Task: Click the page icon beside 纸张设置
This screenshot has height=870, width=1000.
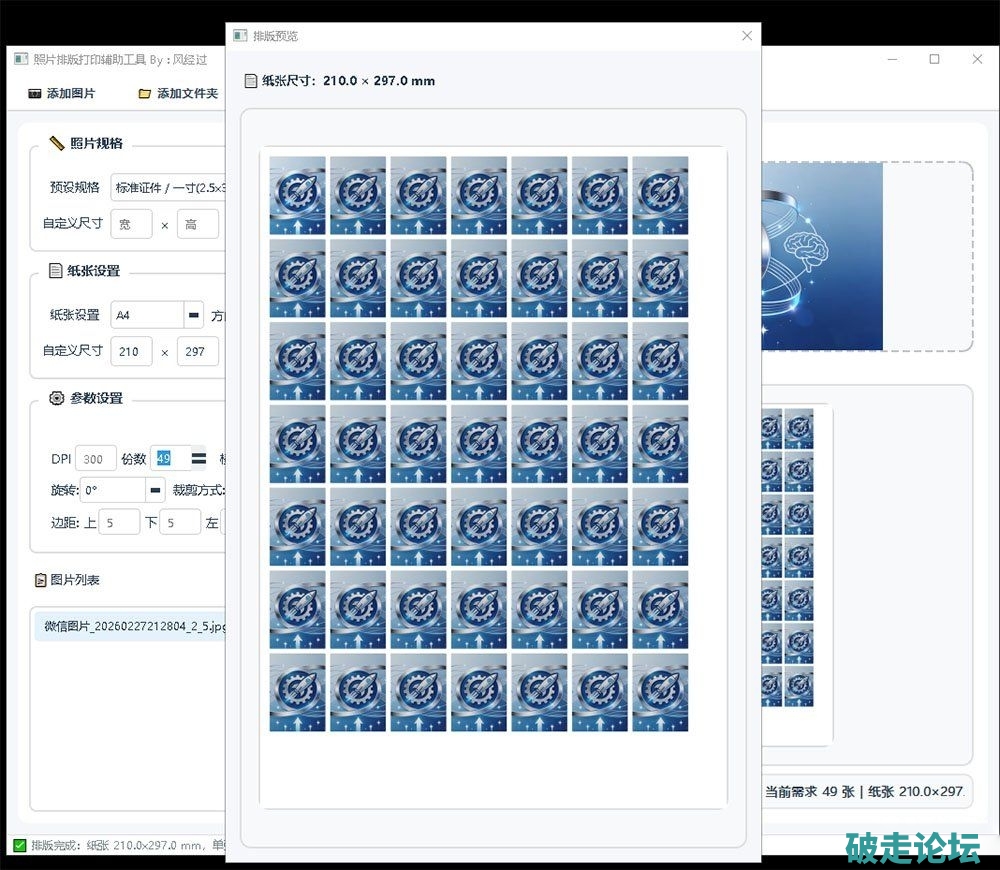Action: pyautogui.click(x=56, y=271)
